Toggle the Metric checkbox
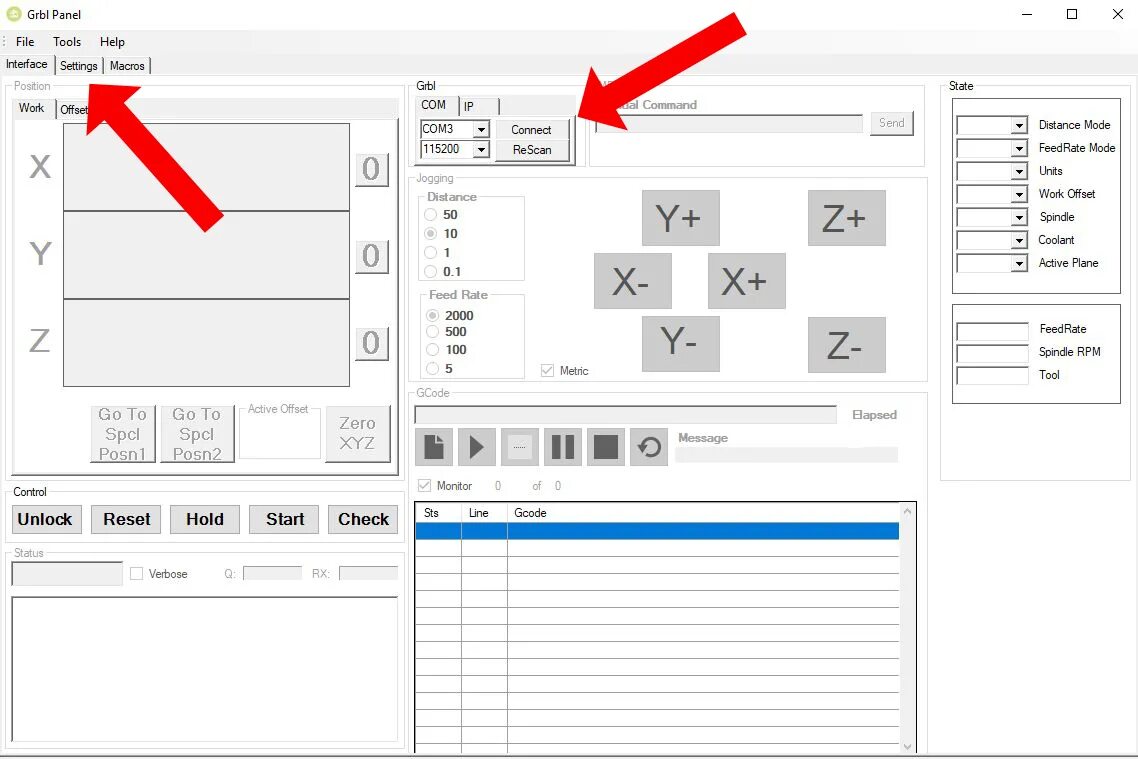Viewport: 1138px width, 759px height. point(547,371)
